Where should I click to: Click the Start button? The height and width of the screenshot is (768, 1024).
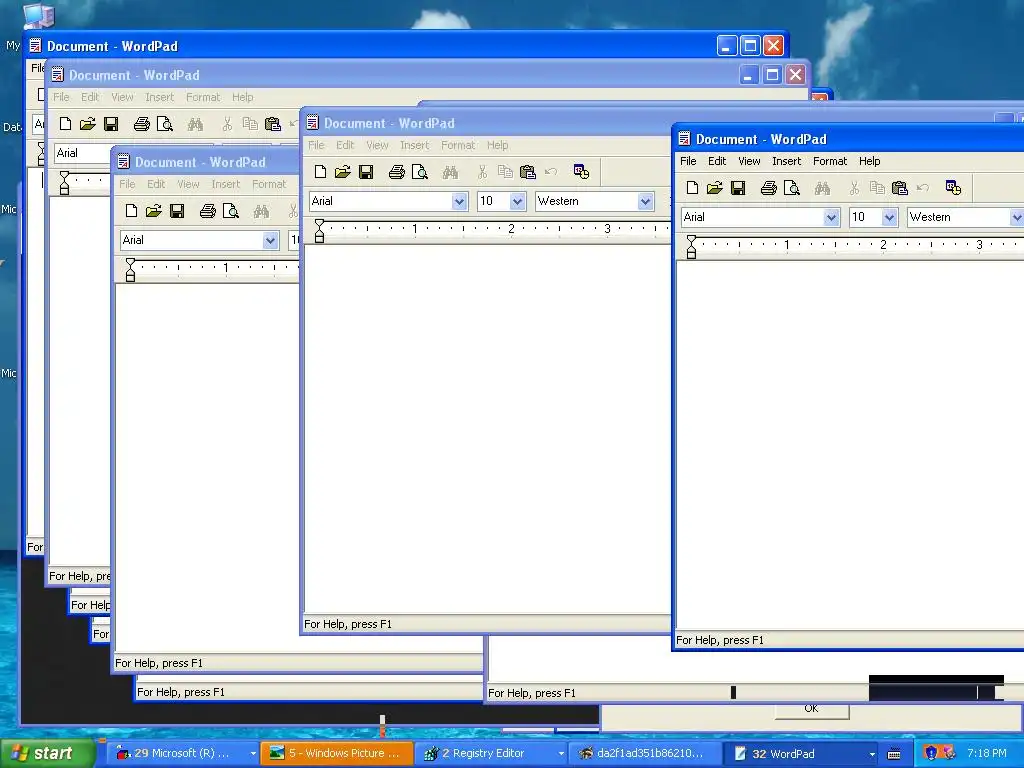click(47, 753)
